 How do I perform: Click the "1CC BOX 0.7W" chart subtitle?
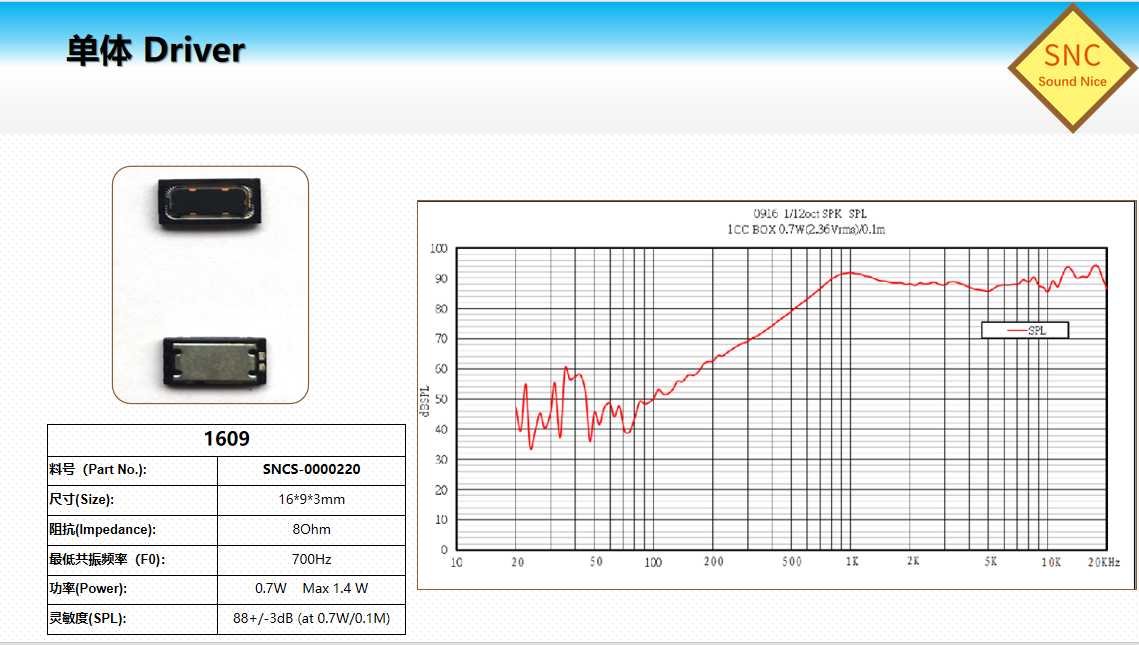pyautogui.click(x=806, y=229)
